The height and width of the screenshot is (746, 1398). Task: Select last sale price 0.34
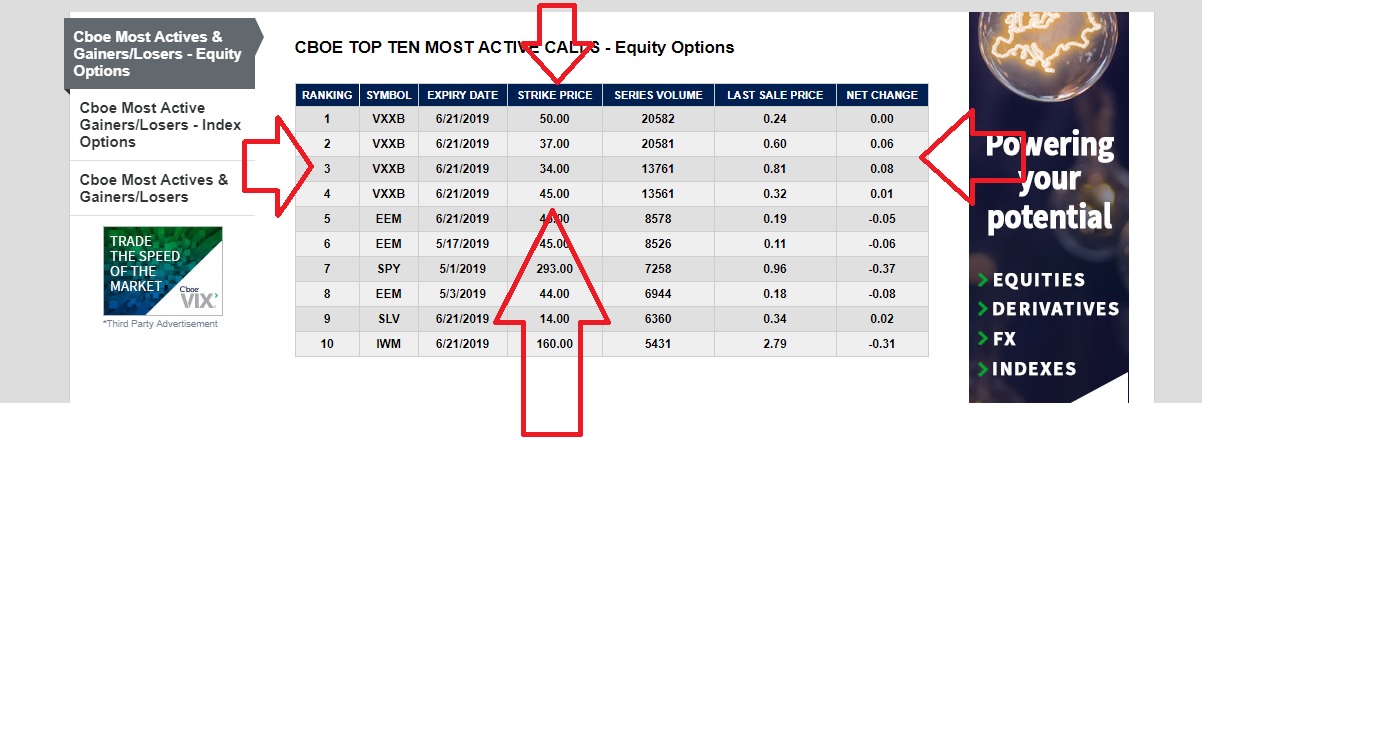(x=775, y=319)
